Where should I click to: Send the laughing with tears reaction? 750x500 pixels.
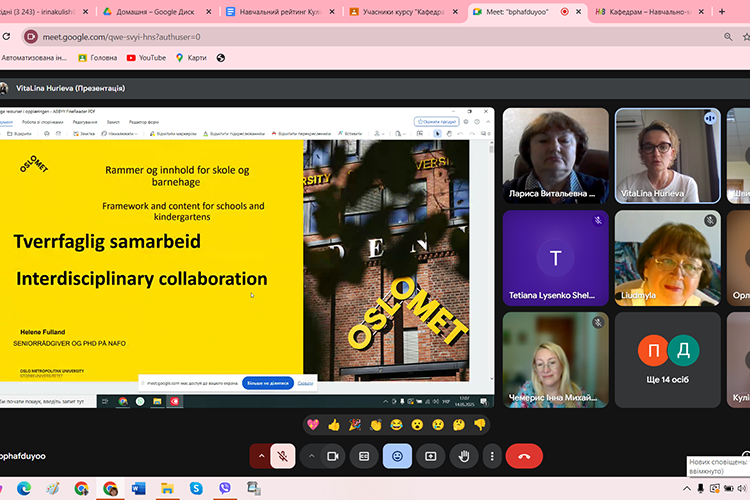click(397, 425)
